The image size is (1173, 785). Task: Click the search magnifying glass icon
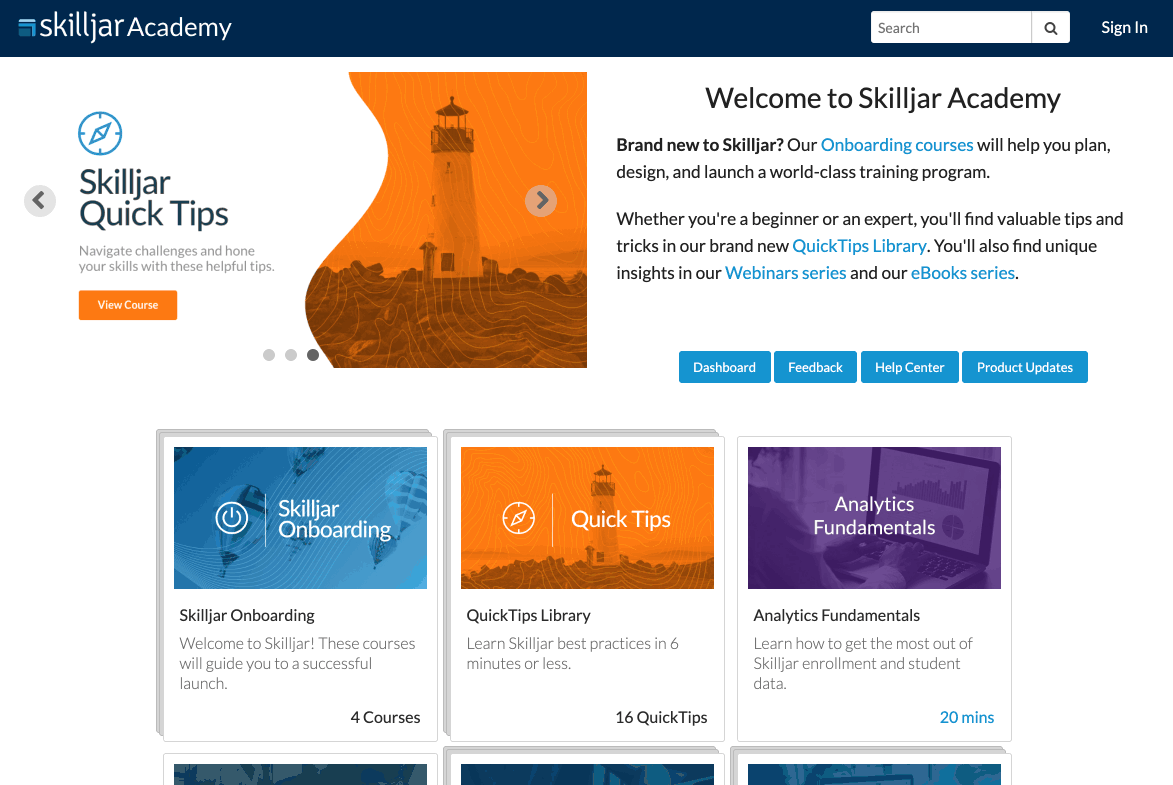1050,28
